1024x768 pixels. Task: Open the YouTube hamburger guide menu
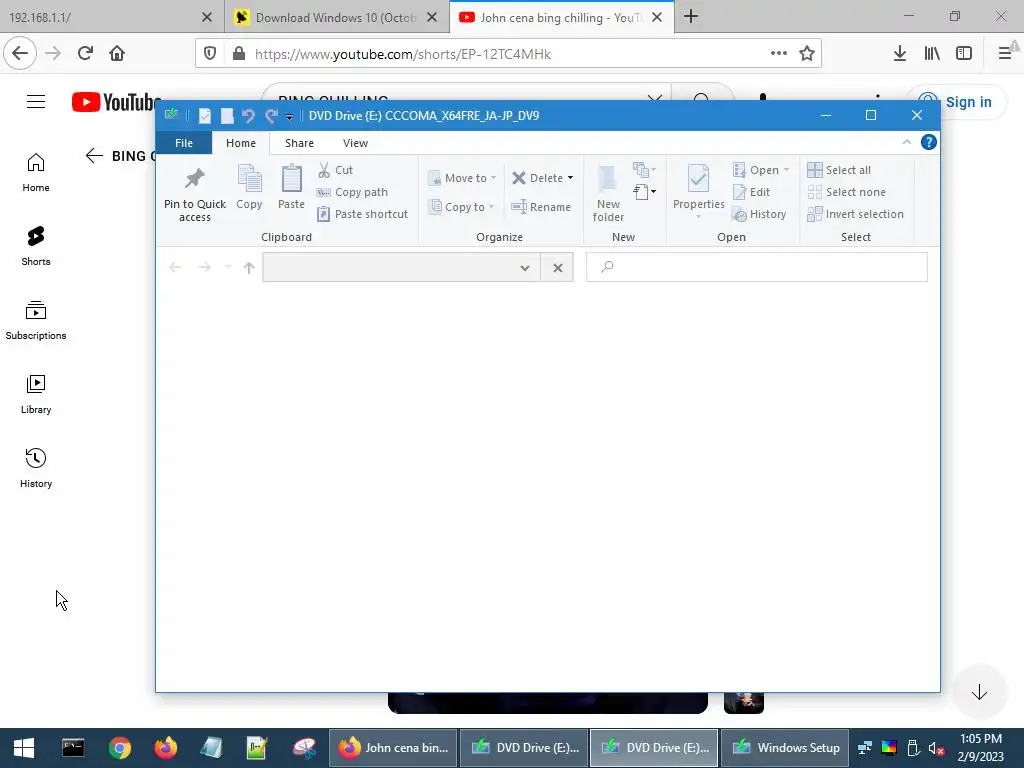tap(36, 102)
